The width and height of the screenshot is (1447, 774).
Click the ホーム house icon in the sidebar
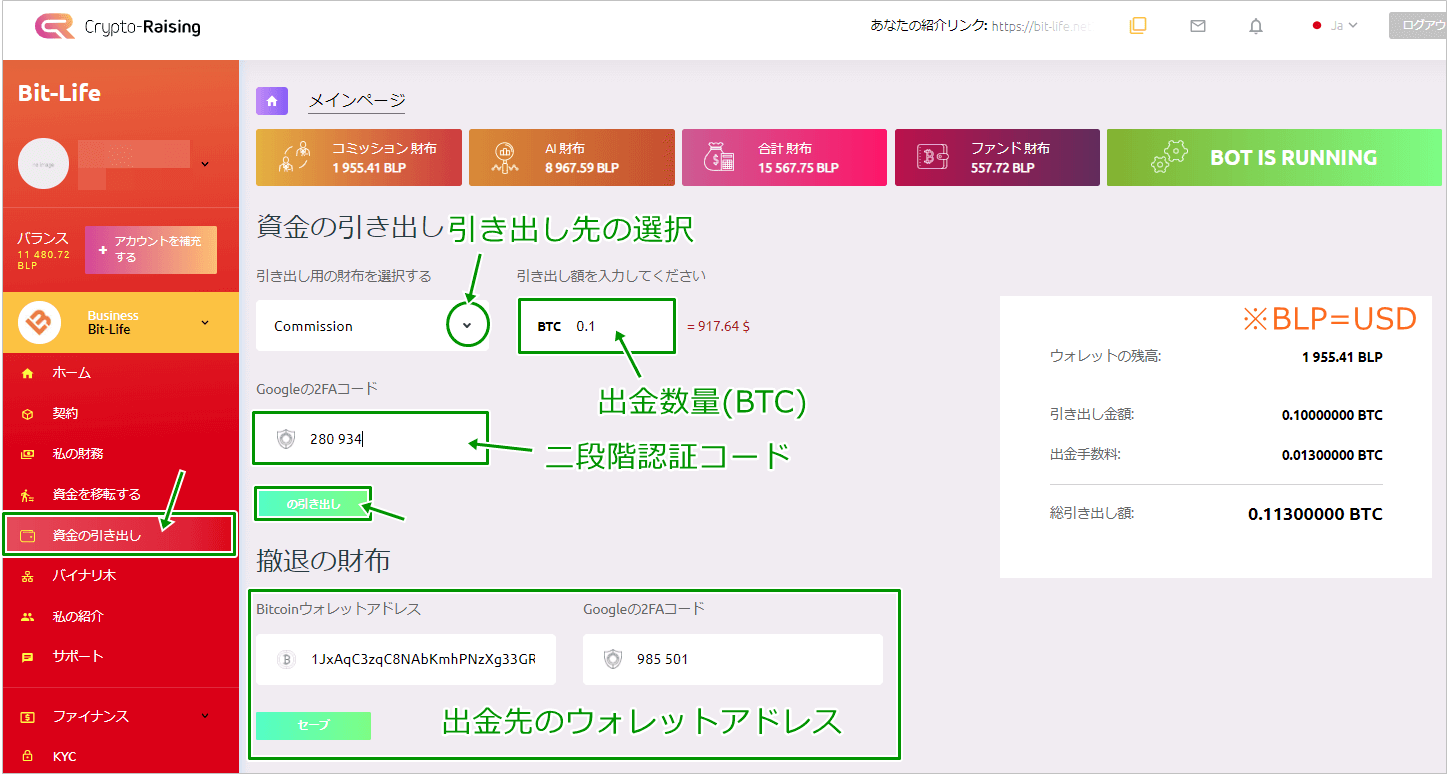(28, 373)
